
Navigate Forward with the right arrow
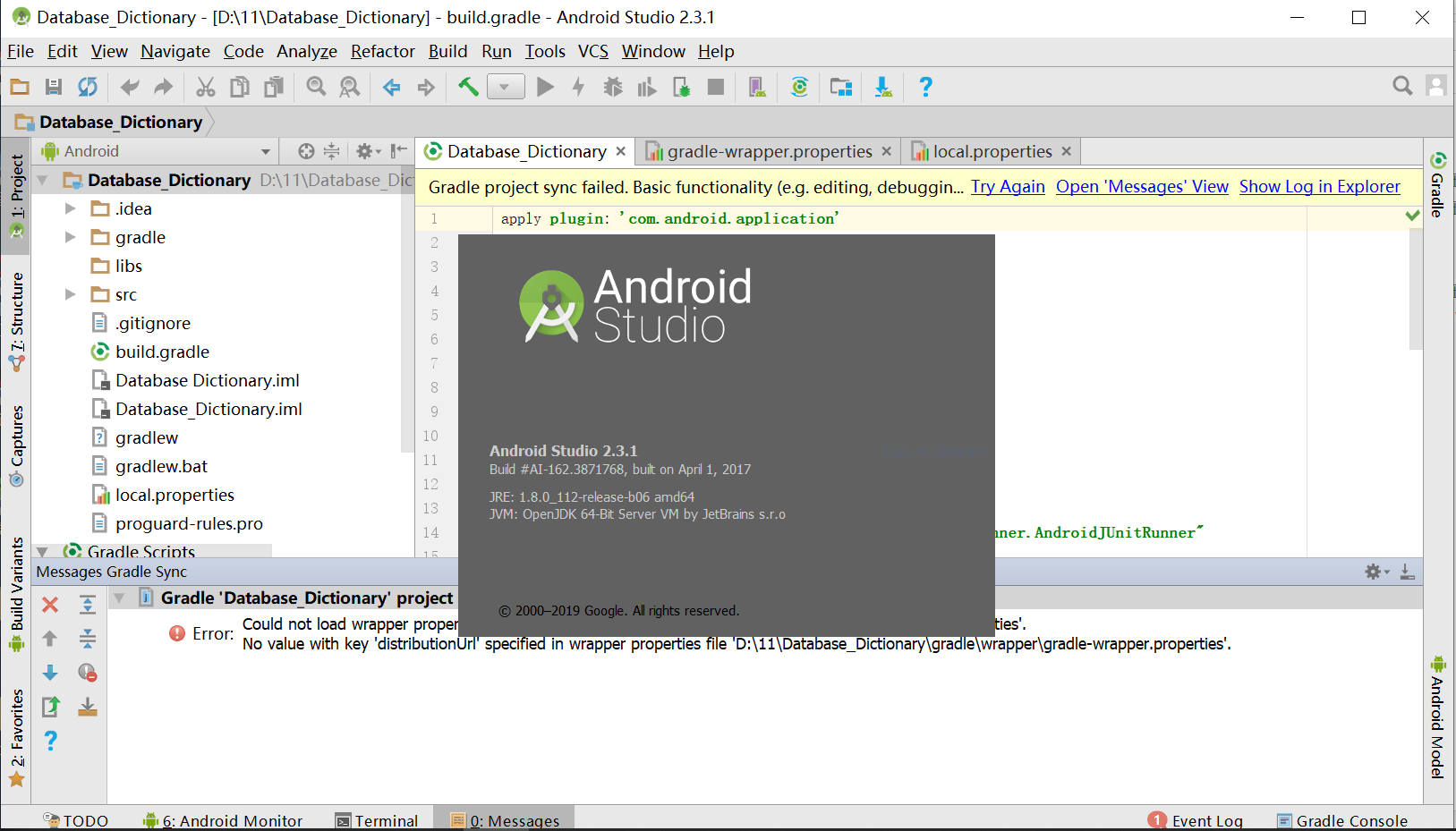[426, 87]
